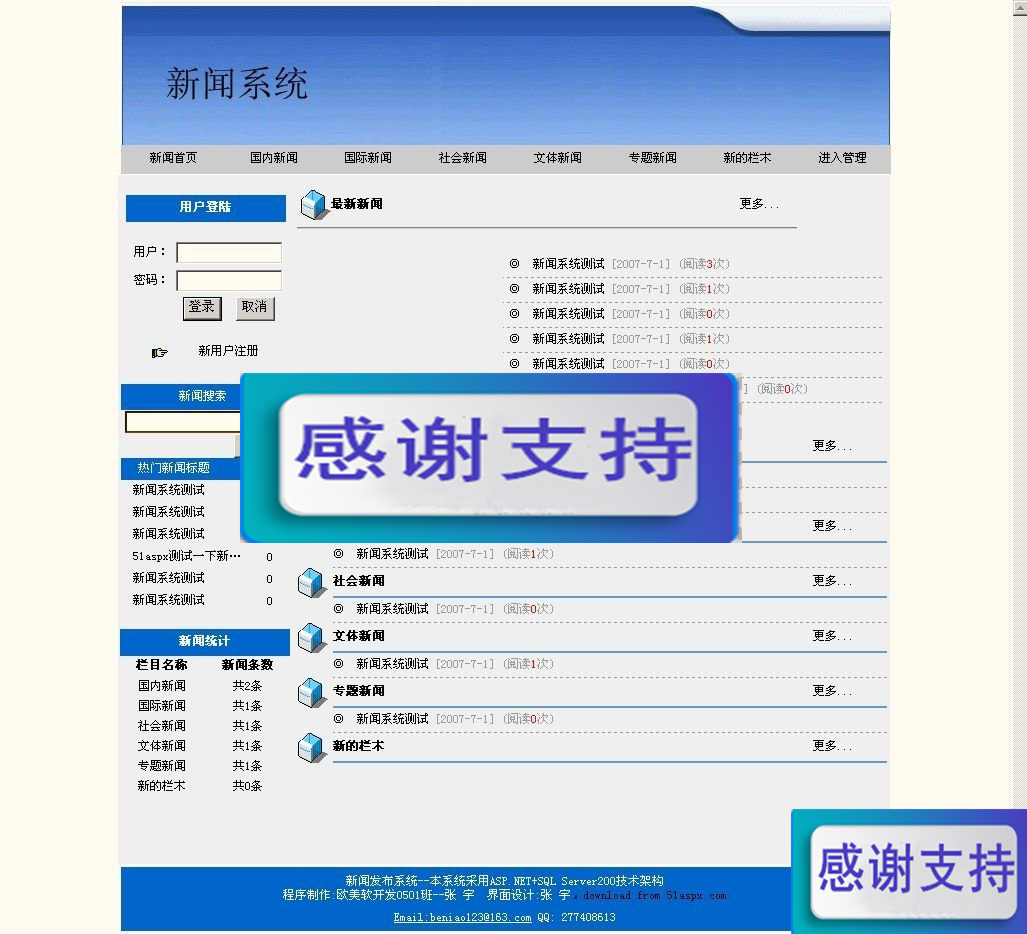
Task: Click the page scrollbar up arrow
Action: [1020, 8]
